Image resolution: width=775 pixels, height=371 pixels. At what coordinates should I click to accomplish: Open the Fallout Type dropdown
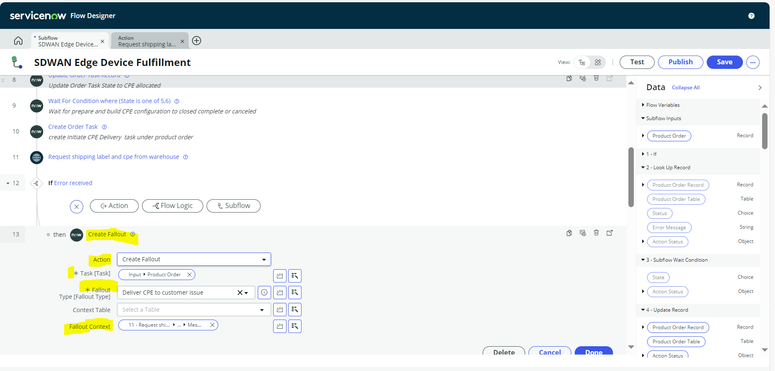click(x=246, y=293)
